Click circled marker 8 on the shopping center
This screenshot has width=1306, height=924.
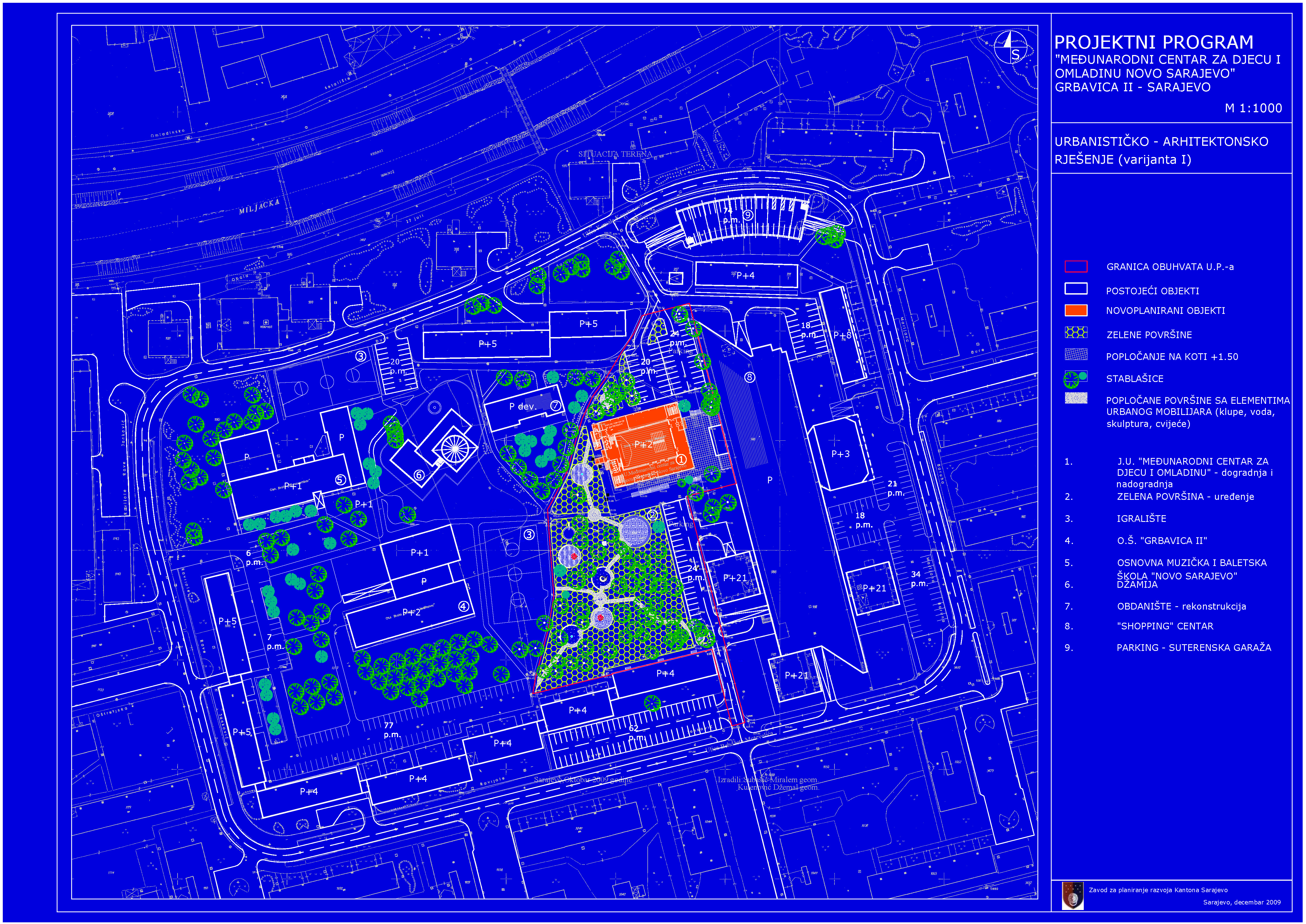tap(750, 377)
